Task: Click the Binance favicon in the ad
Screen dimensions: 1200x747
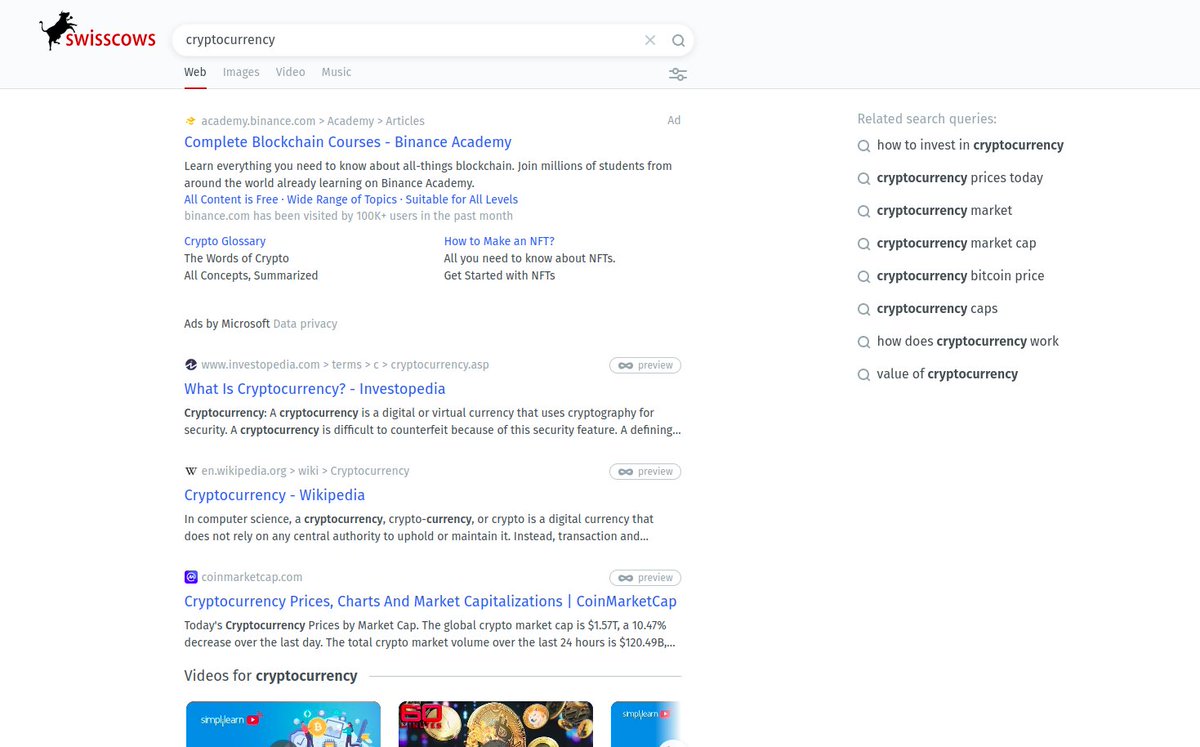Action: tap(190, 121)
